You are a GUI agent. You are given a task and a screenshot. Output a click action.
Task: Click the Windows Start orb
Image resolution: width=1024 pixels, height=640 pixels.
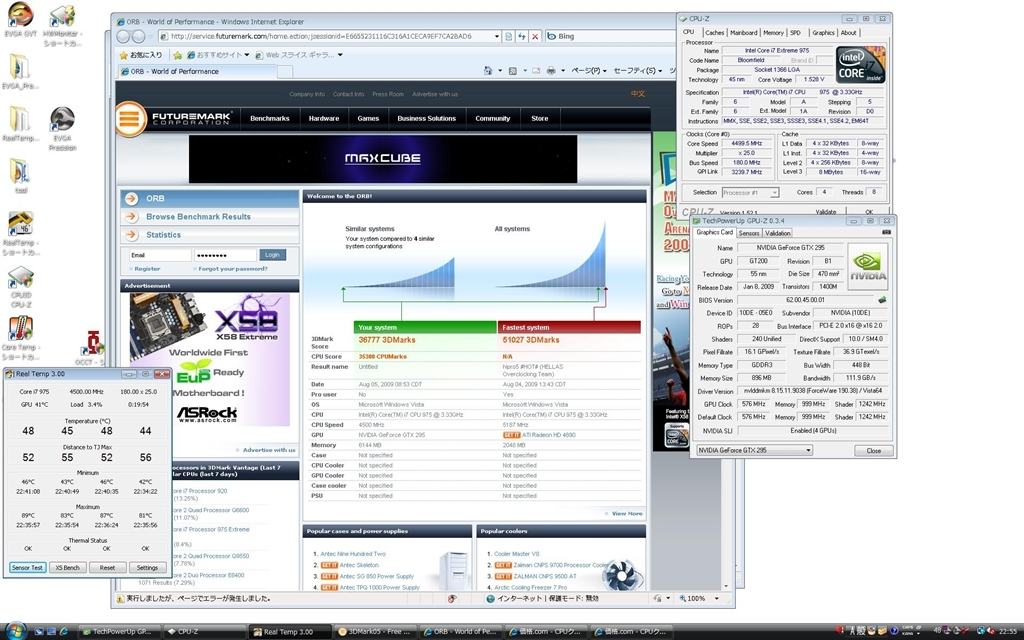pos(16,631)
